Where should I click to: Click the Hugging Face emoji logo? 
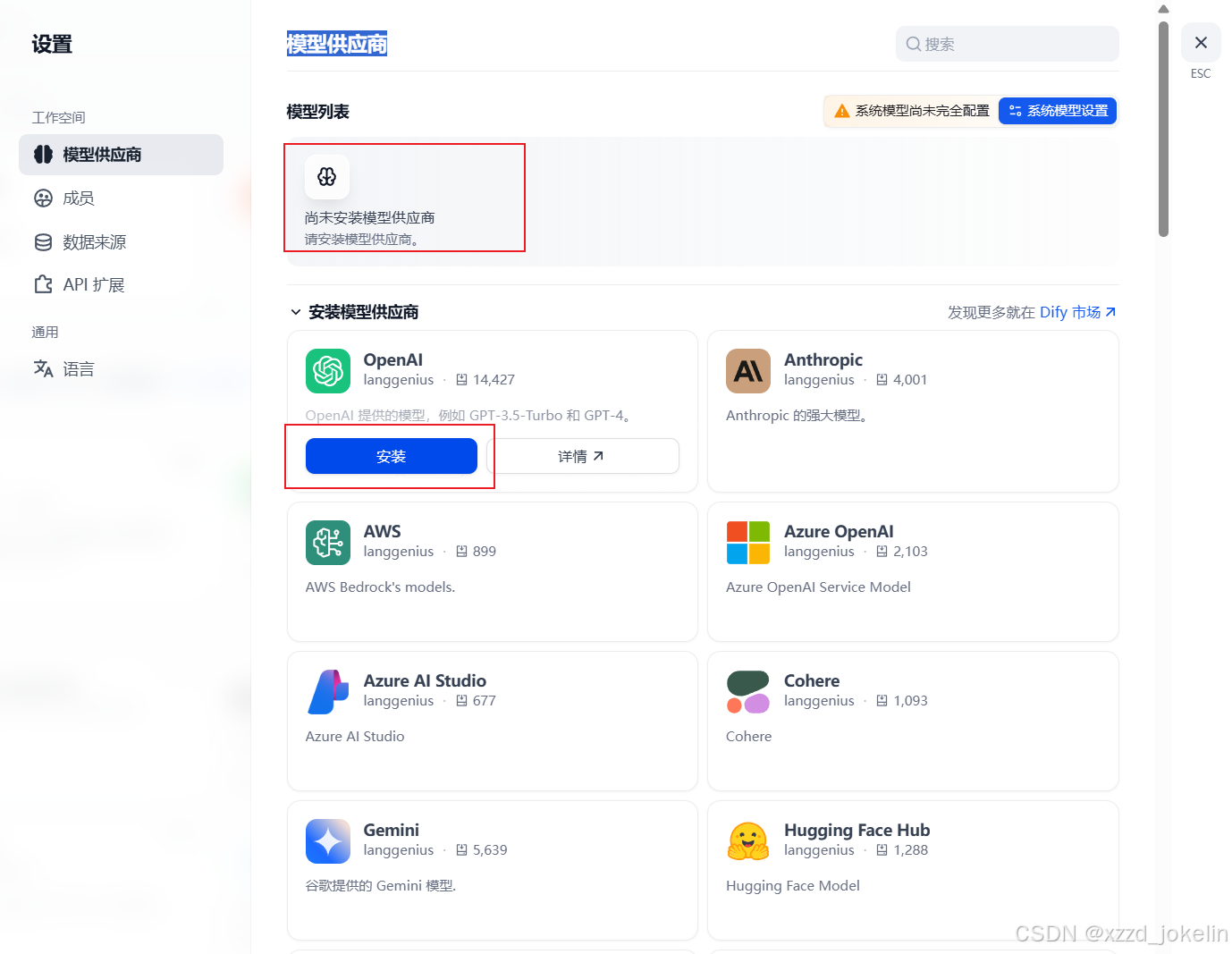[748, 841]
